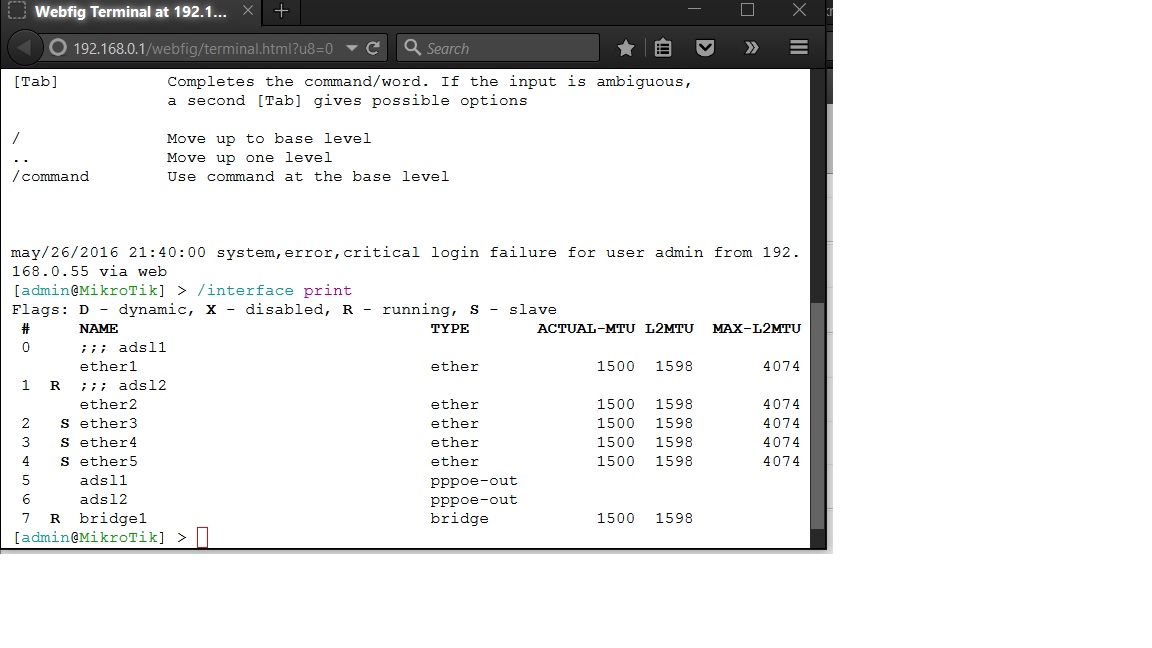Image resolution: width=1152 pixels, height=648 pixels.
Task: Click 'adsl2' pppoe-out interface name
Action: point(103,500)
